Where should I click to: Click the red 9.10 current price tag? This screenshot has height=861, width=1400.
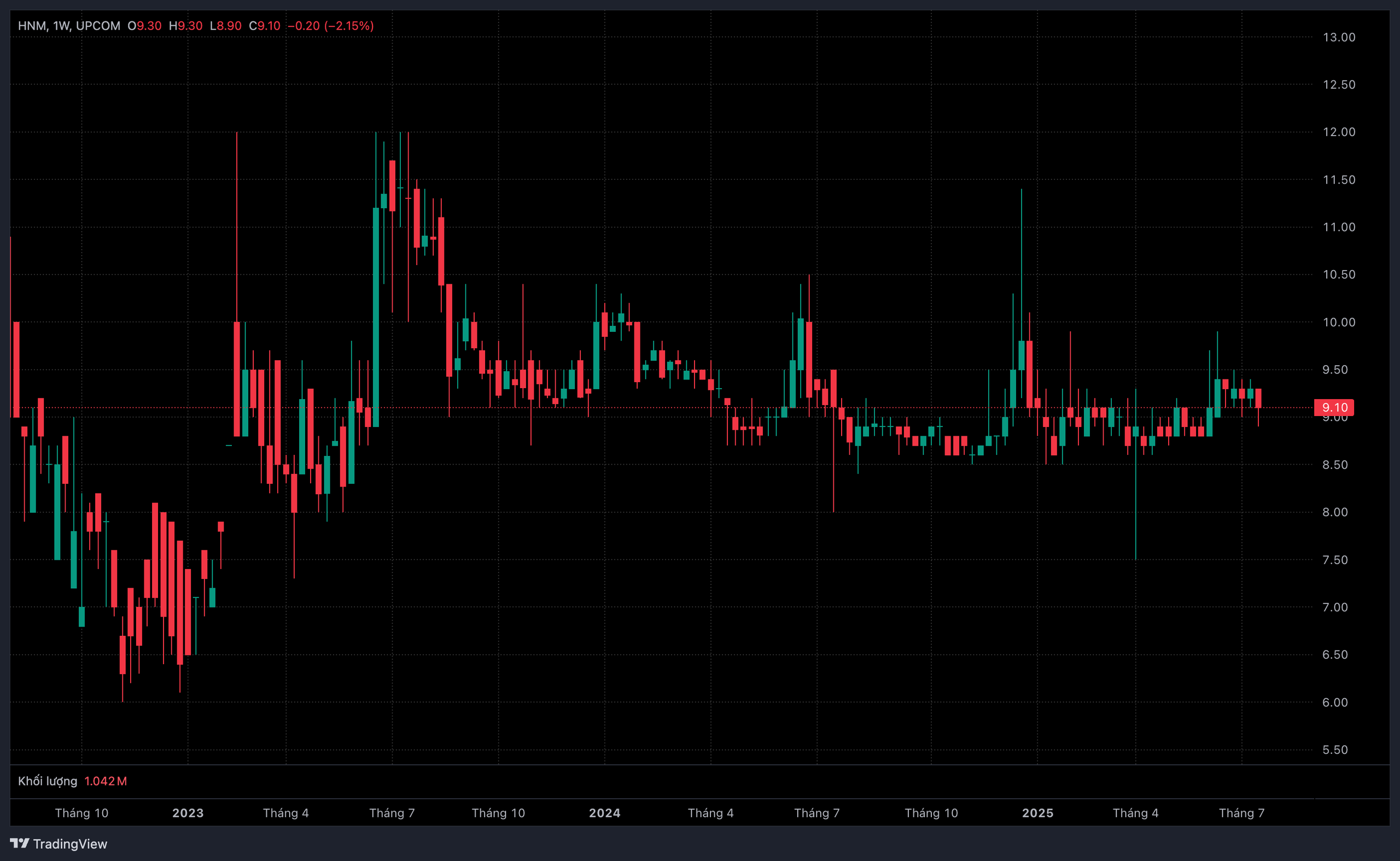pyautogui.click(x=1334, y=407)
